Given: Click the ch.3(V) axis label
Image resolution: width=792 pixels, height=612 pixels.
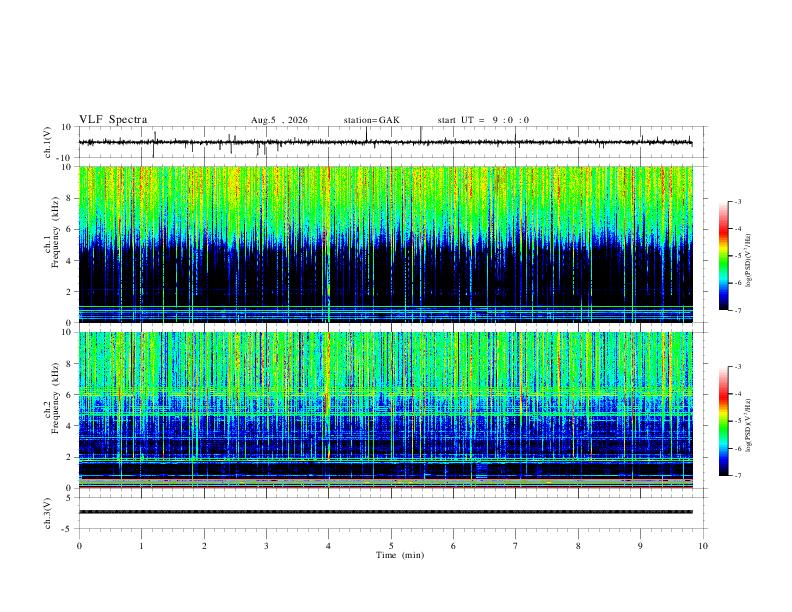Looking at the screenshot, I should [x=48, y=513].
